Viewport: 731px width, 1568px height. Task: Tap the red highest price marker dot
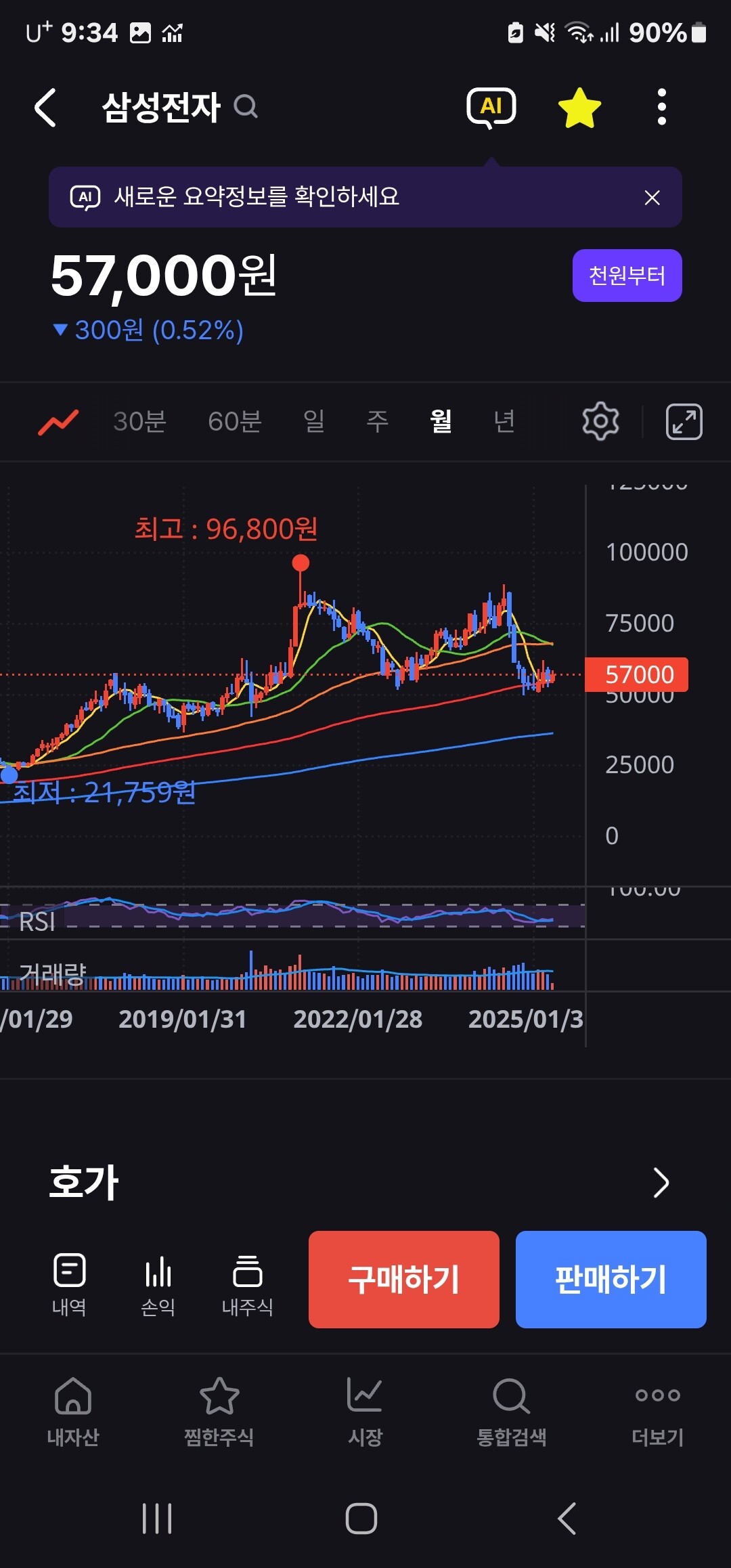point(301,563)
